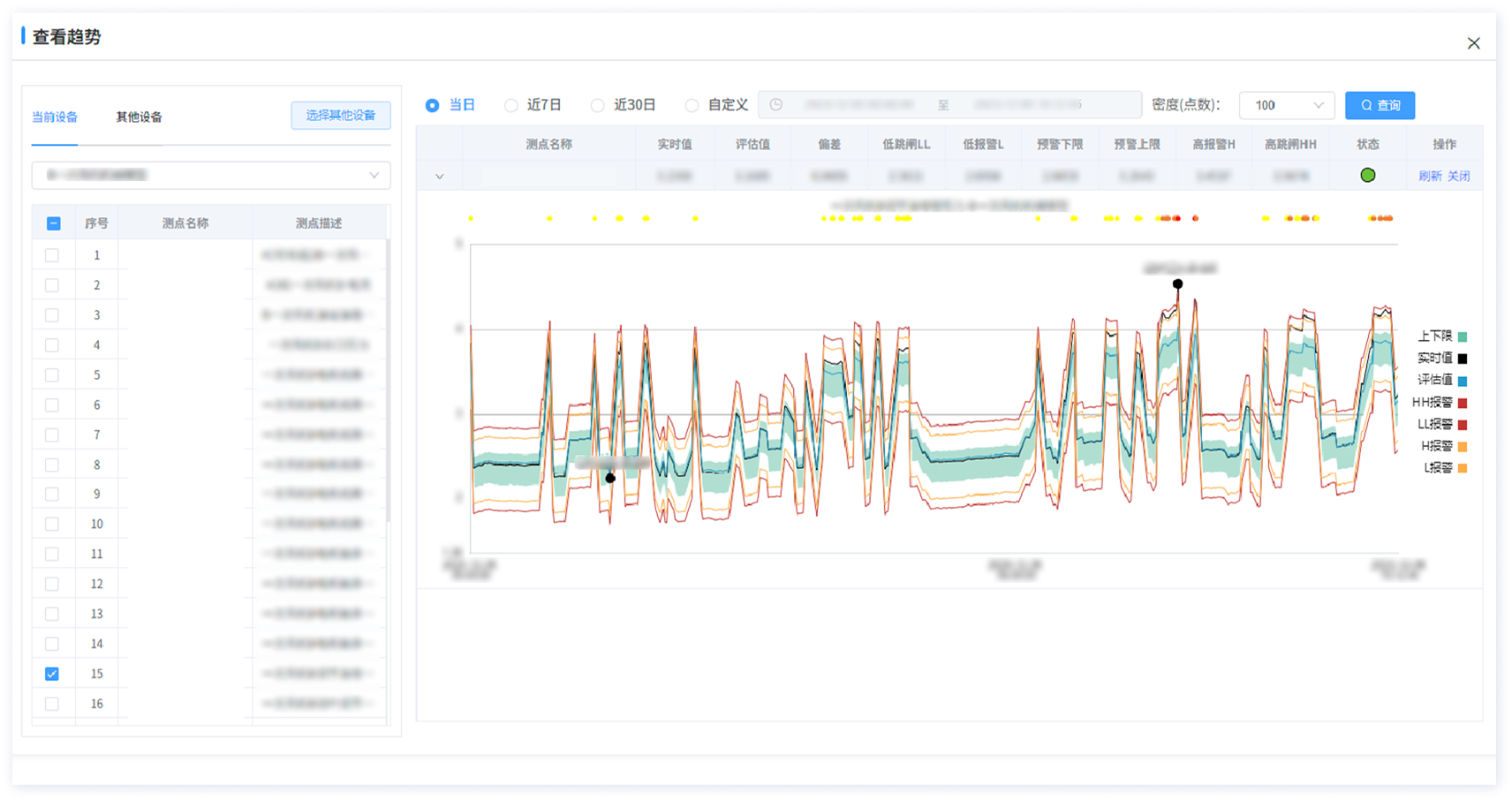Click the minimum value black marker on chart

[x=610, y=478]
